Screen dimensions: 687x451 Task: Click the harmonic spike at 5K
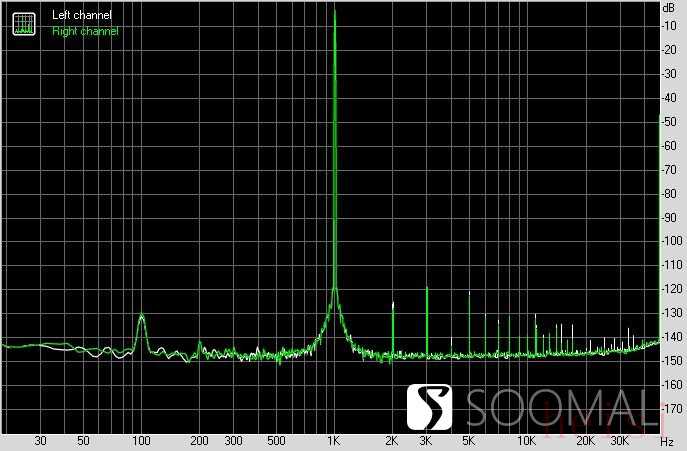pyautogui.click(x=469, y=294)
